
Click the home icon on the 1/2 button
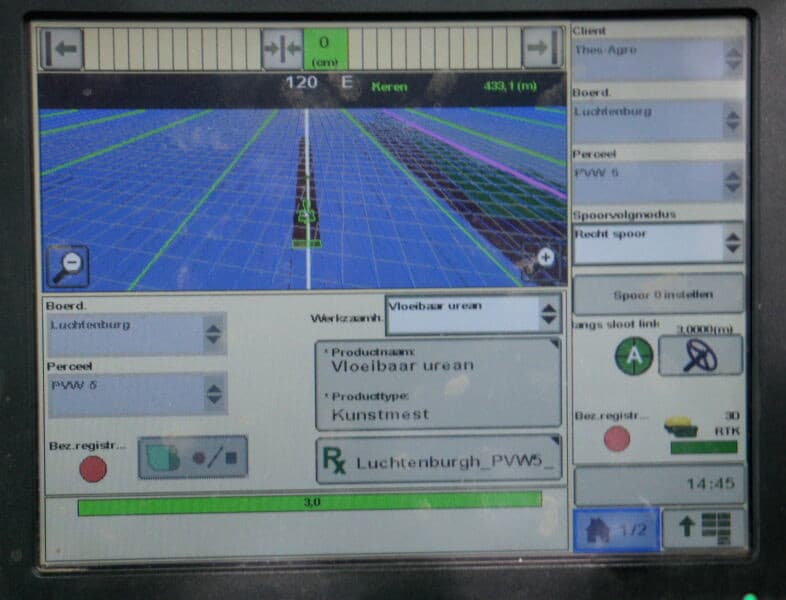click(x=598, y=531)
